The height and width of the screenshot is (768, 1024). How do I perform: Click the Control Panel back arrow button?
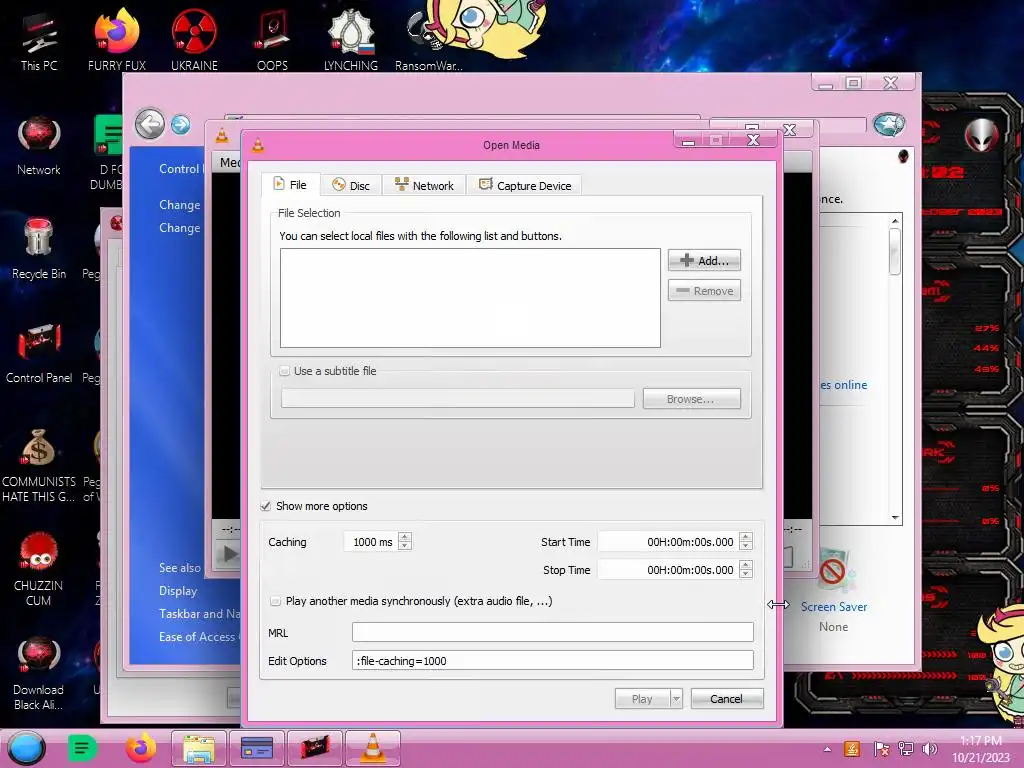click(x=150, y=123)
